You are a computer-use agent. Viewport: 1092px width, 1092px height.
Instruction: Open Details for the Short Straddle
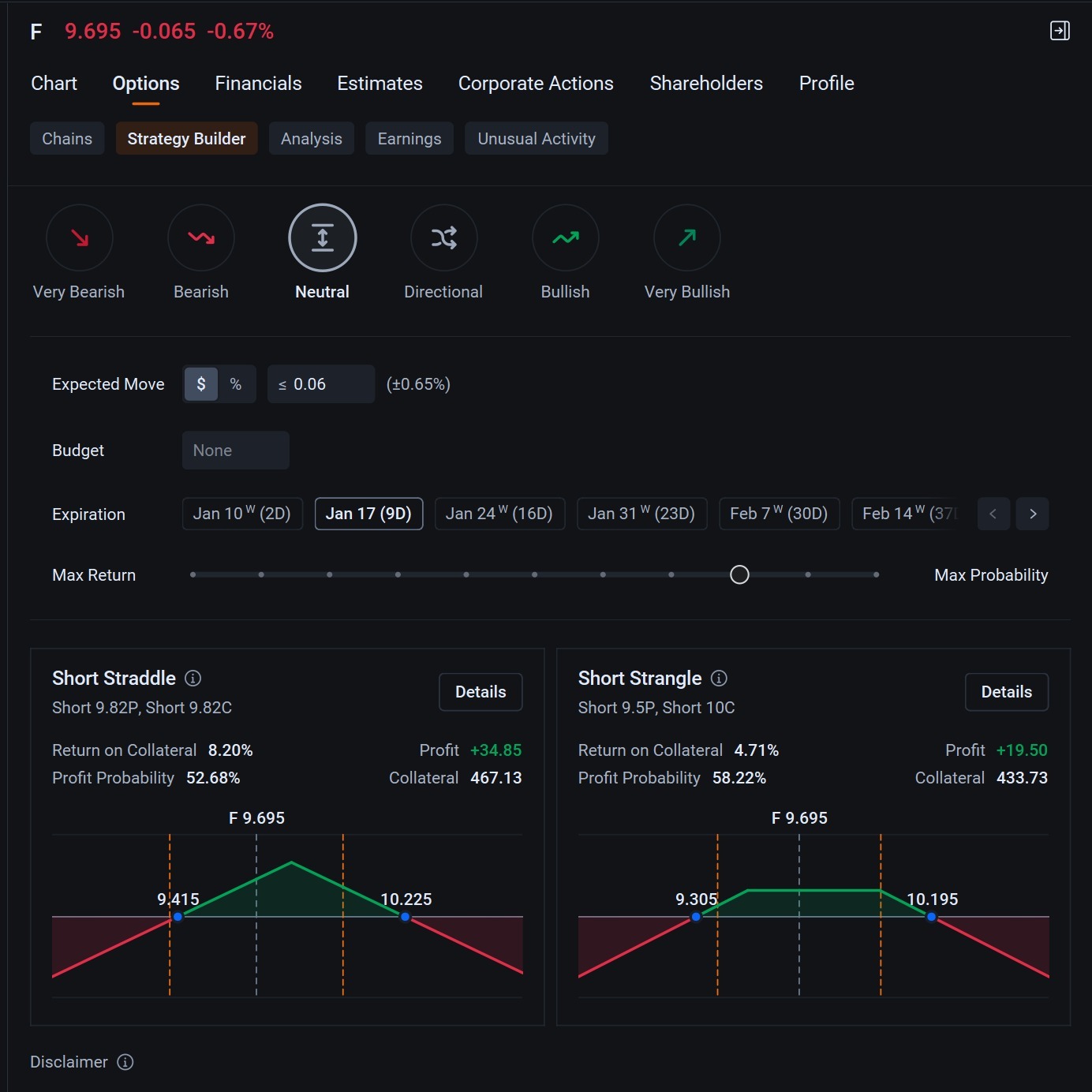(481, 692)
